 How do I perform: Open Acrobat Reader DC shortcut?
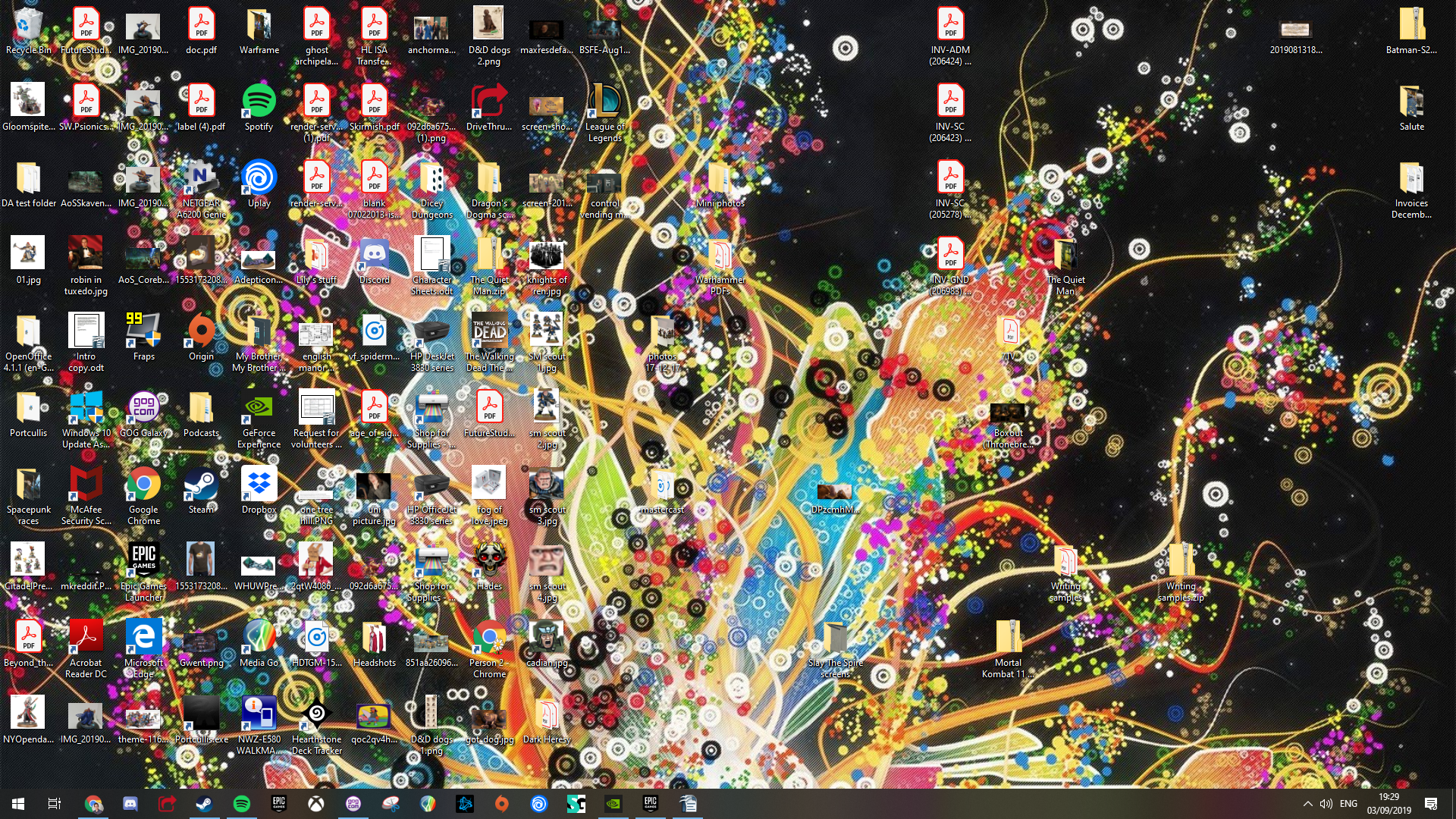click(86, 649)
